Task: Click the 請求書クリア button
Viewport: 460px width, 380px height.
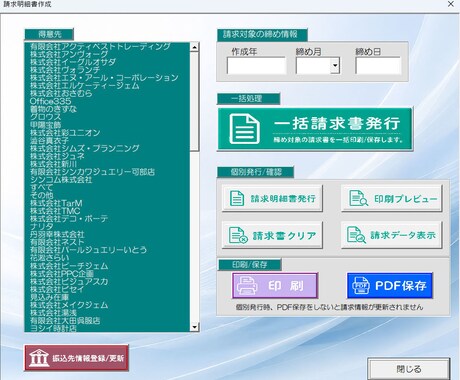Action: (x=272, y=235)
